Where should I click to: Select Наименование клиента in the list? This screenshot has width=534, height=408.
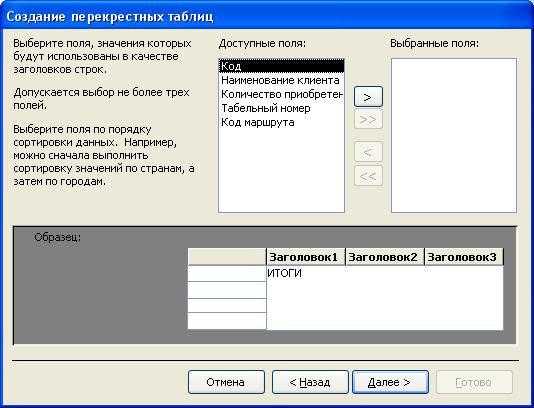pyautogui.click(x=280, y=80)
